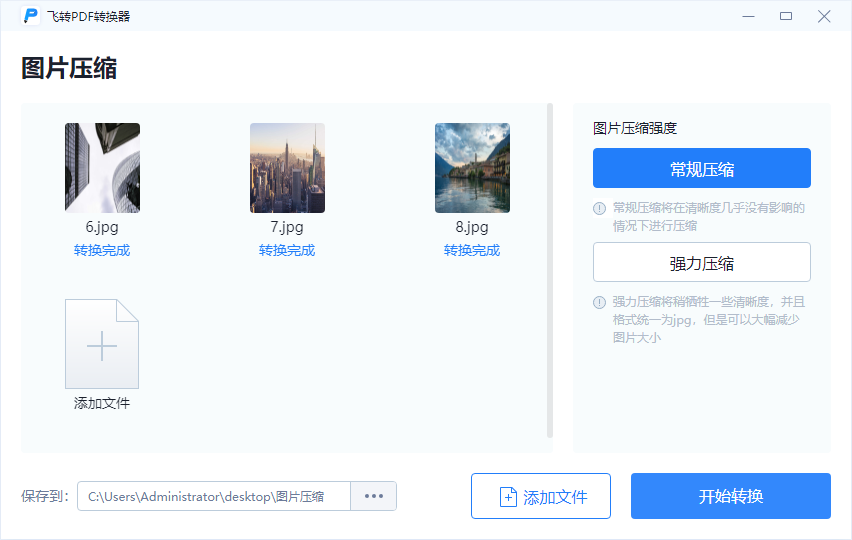
Task: Click the 8.jpg file name
Action: [x=472, y=227]
